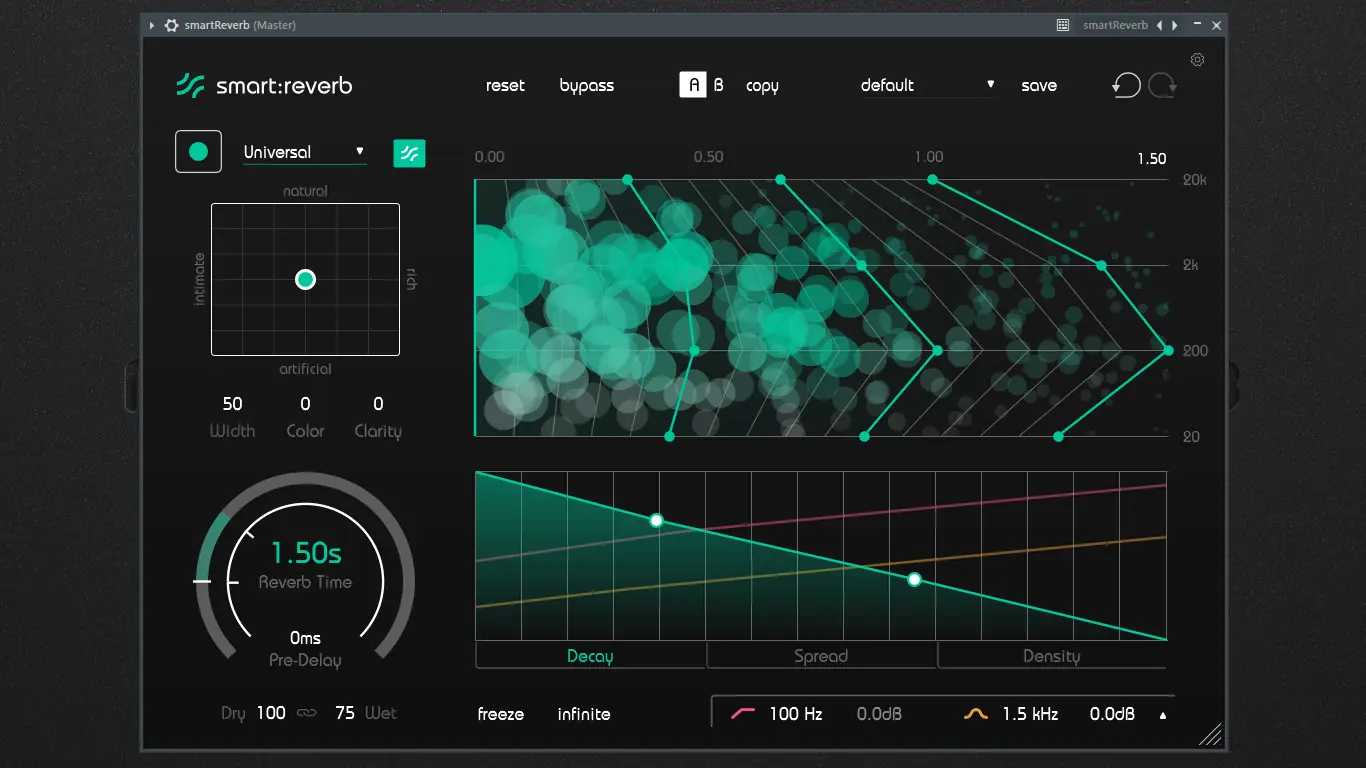Click the preset list icon in title bar
The width and height of the screenshot is (1366, 768).
(1063, 25)
